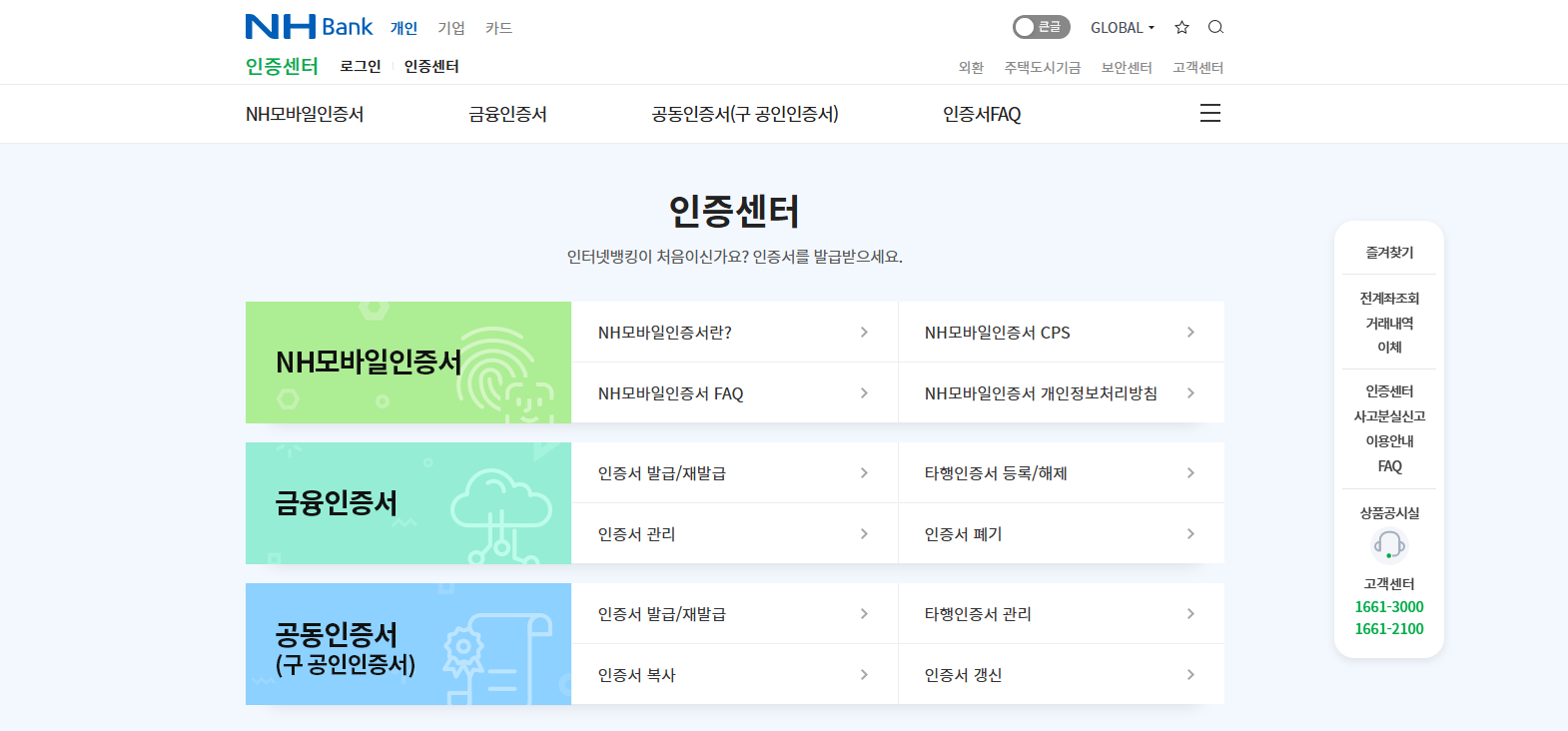1568x731 pixels.
Task: Click the green 인증센터 heading link
Action: 282,66
